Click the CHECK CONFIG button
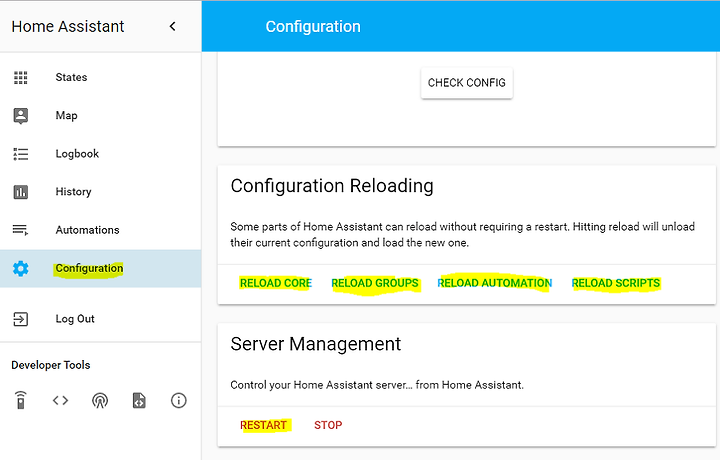The height and width of the screenshot is (460, 720). tap(467, 83)
